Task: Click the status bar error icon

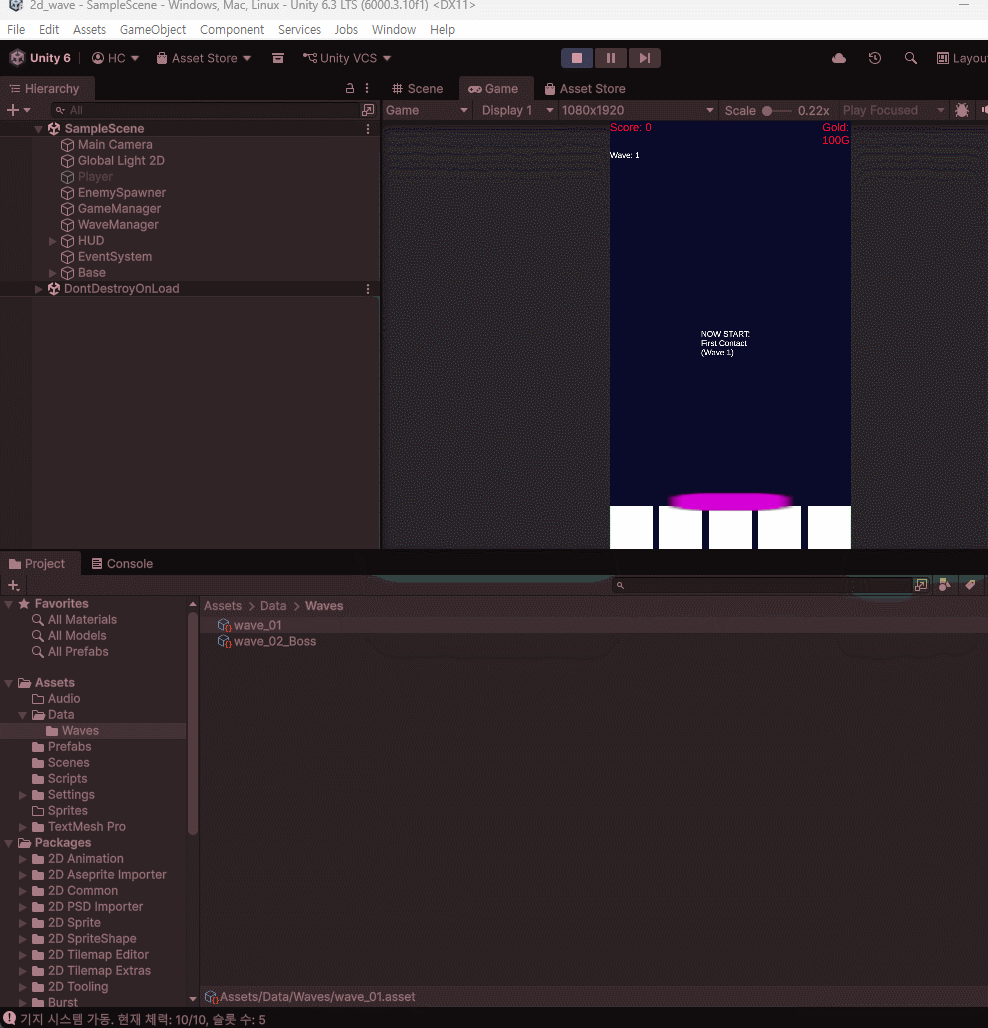Action: [x=9, y=1019]
